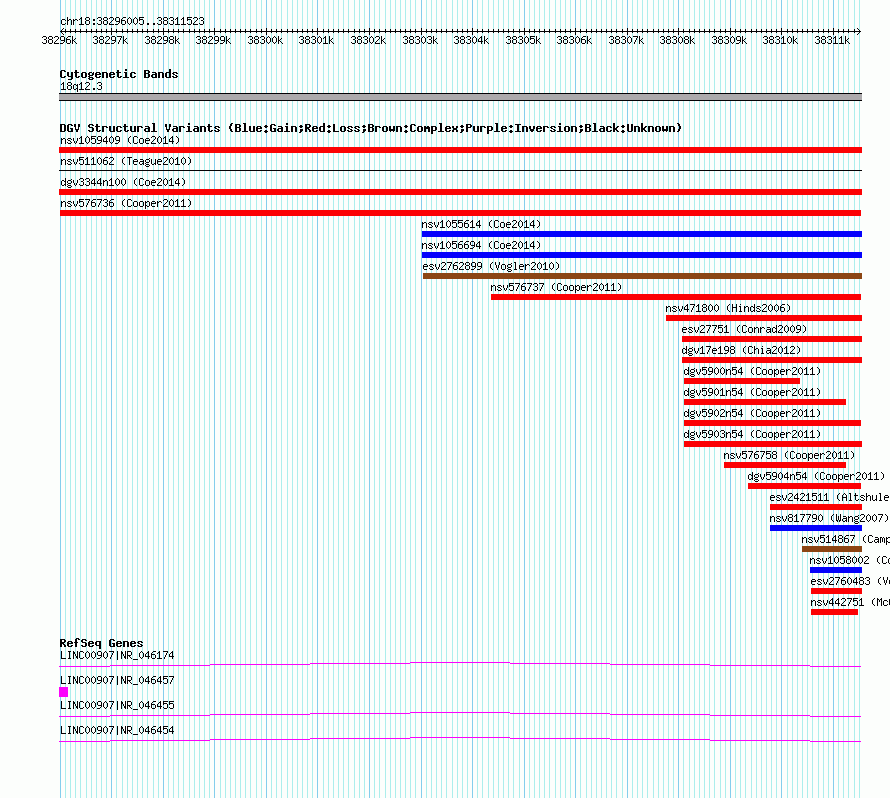This screenshot has height=798, width=890.
Task: Click the nsv1058002 blue gain bar
Action: pos(836,570)
